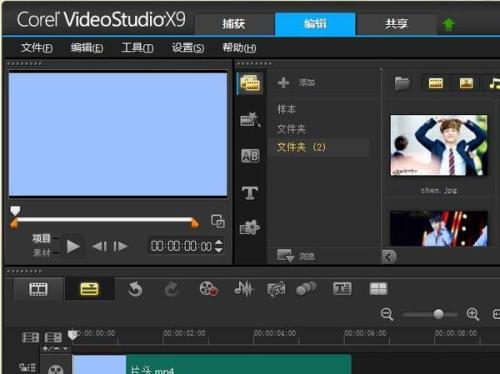The image size is (500, 374).
Task: Open the Graphic/flower library icon
Action: tap(250, 228)
